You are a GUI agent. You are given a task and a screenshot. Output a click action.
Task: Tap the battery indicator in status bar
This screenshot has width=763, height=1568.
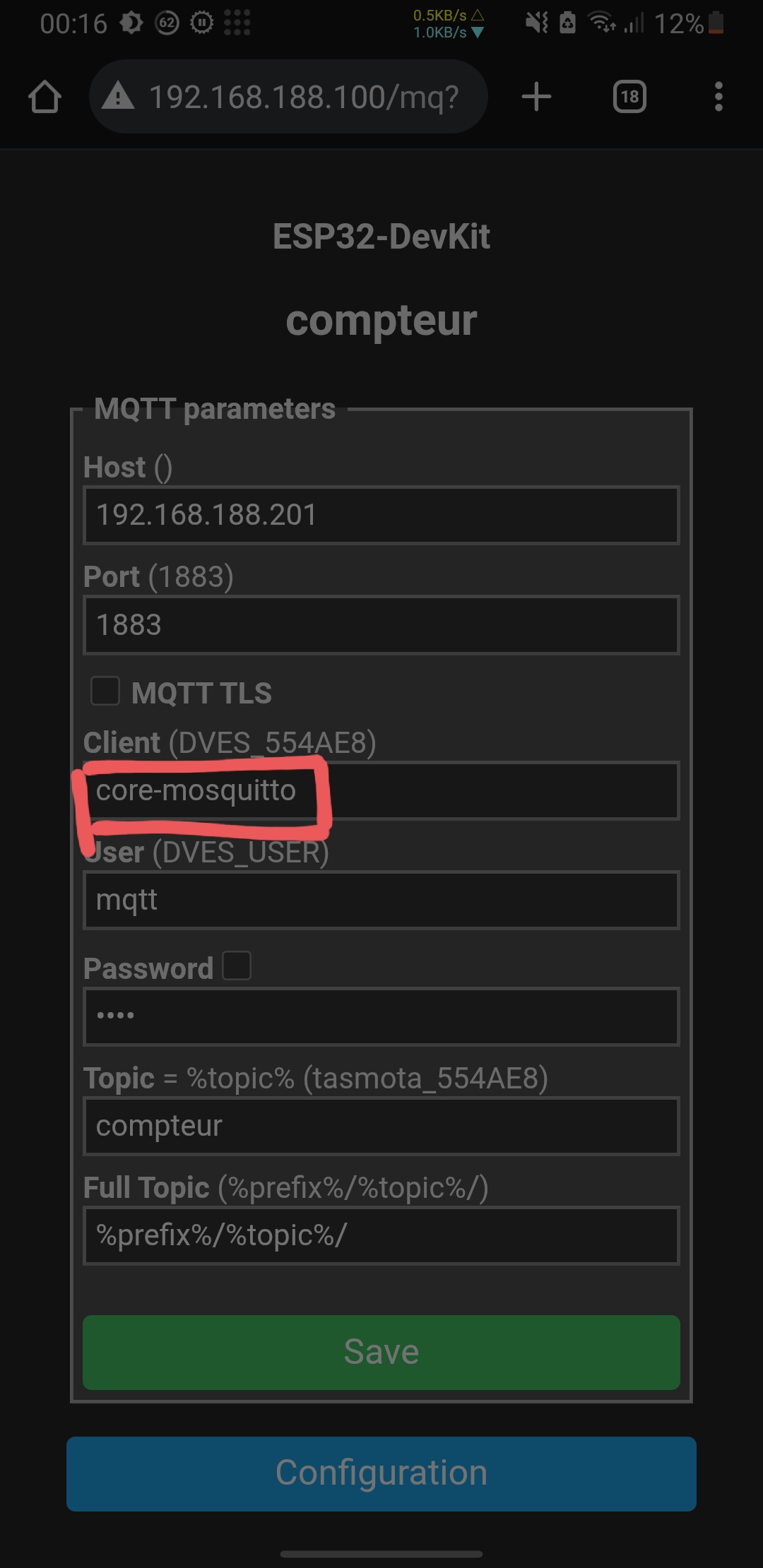coord(716,23)
